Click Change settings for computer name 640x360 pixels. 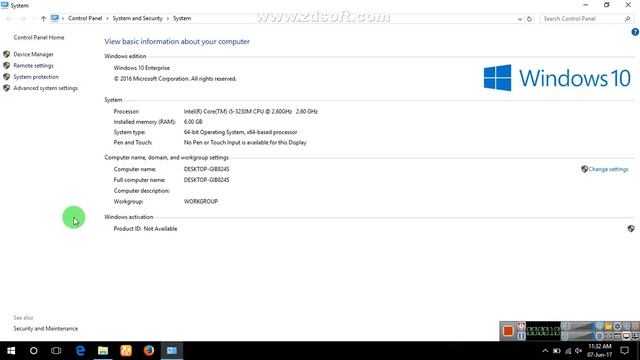click(608, 169)
